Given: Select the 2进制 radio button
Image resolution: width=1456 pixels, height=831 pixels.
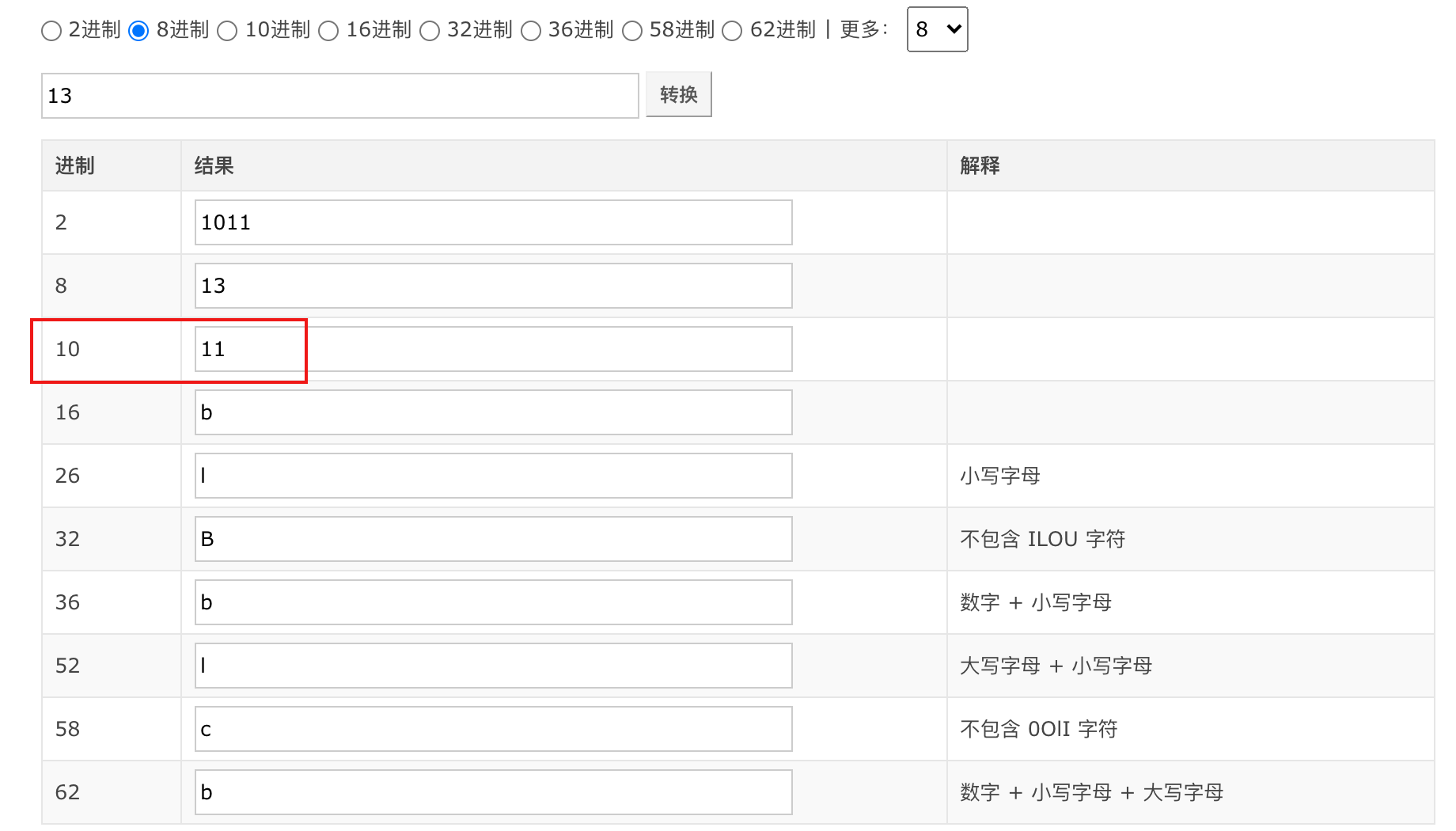Looking at the screenshot, I should click(x=51, y=31).
